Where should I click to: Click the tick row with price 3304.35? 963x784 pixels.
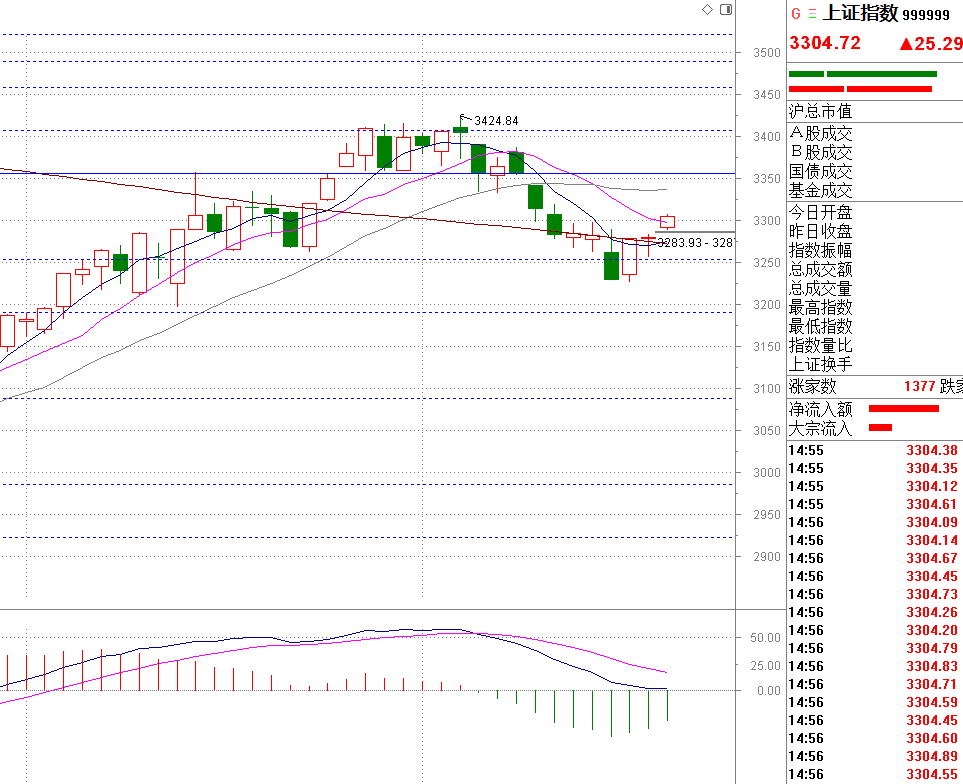(x=875, y=468)
